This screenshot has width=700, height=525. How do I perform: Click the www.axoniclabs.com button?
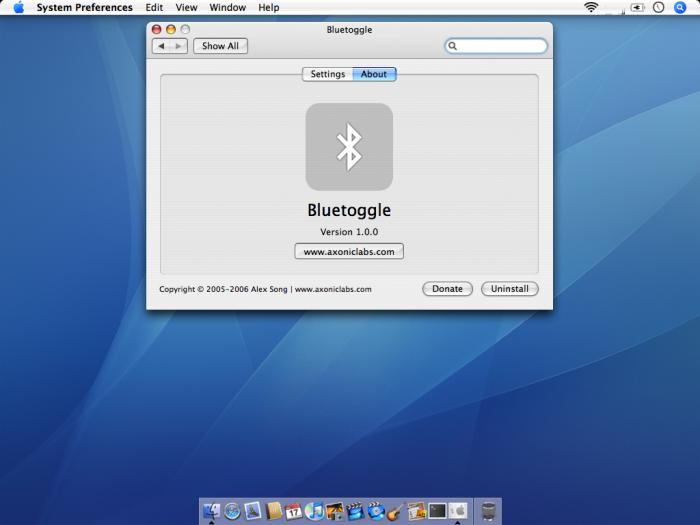click(x=349, y=251)
